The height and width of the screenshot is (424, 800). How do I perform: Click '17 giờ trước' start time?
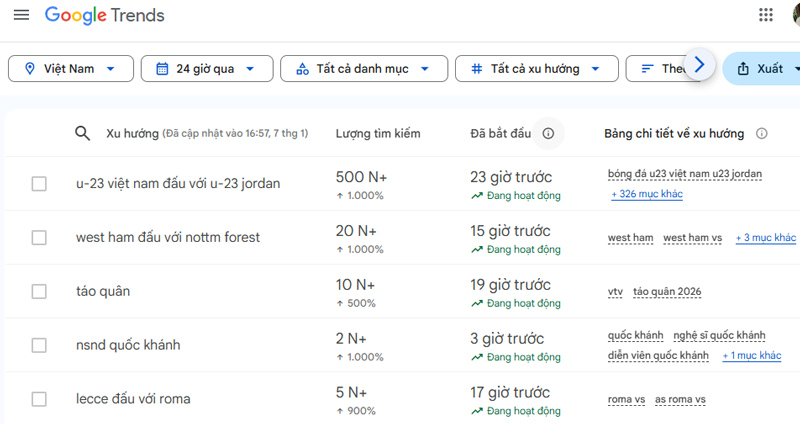click(510, 392)
